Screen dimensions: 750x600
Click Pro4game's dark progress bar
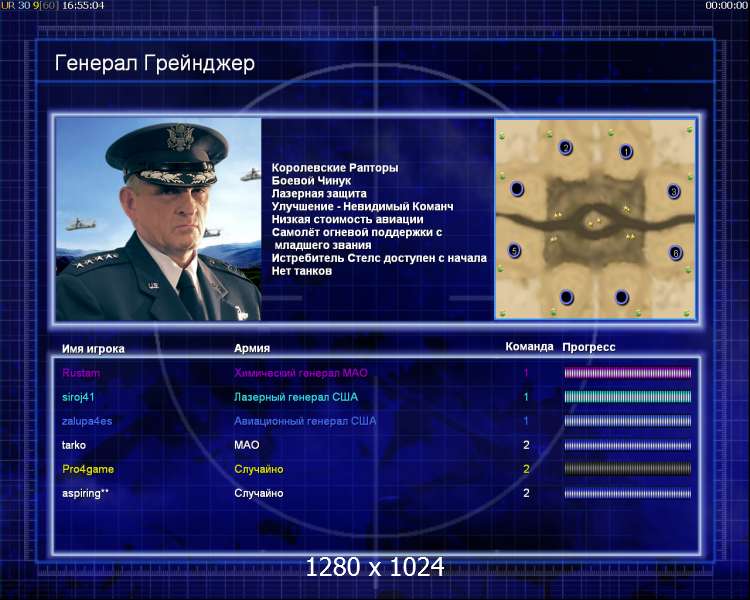pyautogui.click(x=628, y=469)
